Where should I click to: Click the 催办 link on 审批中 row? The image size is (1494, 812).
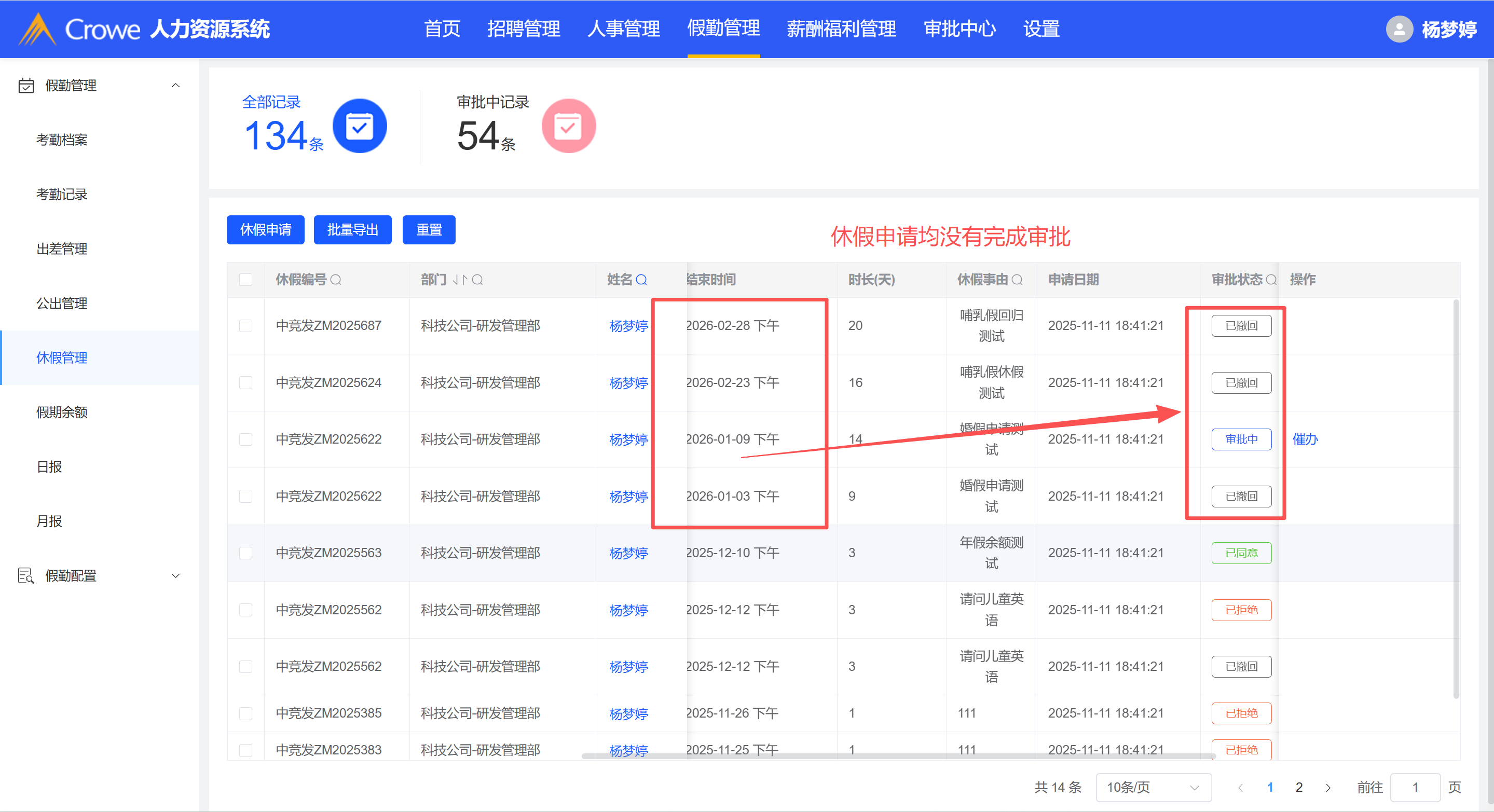click(x=1305, y=439)
